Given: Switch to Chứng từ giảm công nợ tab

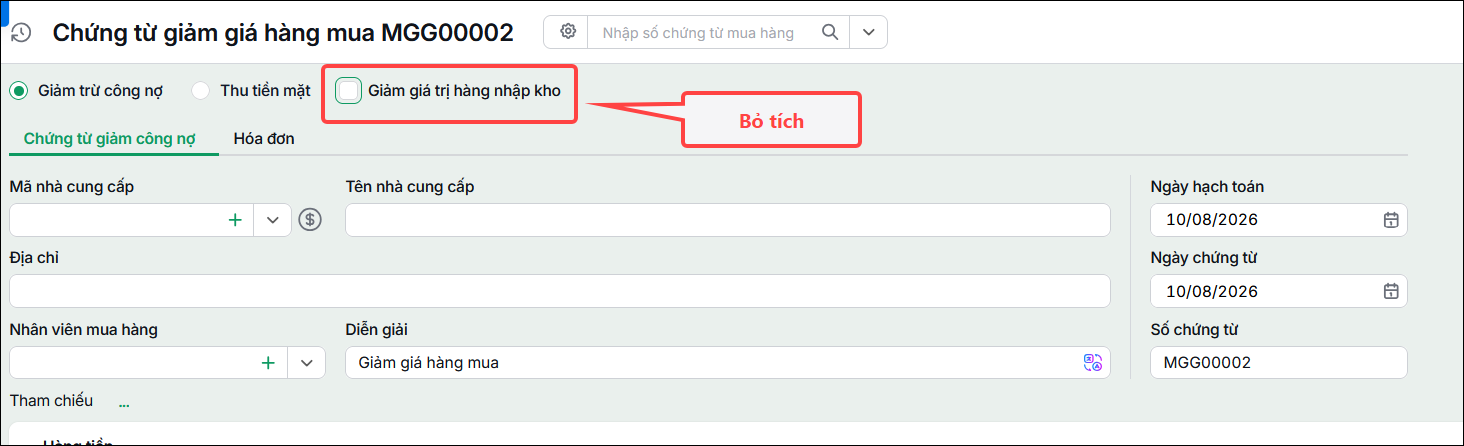Looking at the screenshot, I should 109,139.
